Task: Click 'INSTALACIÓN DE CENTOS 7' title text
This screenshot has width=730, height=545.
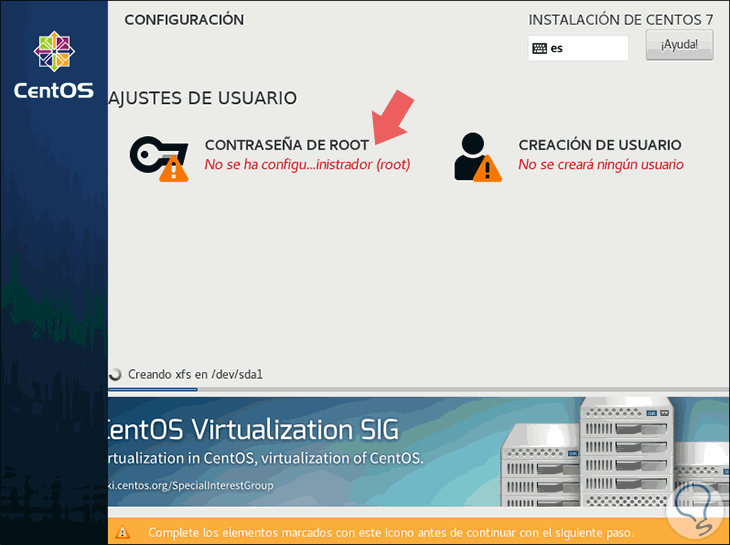Action: pyautogui.click(x=621, y=20)
